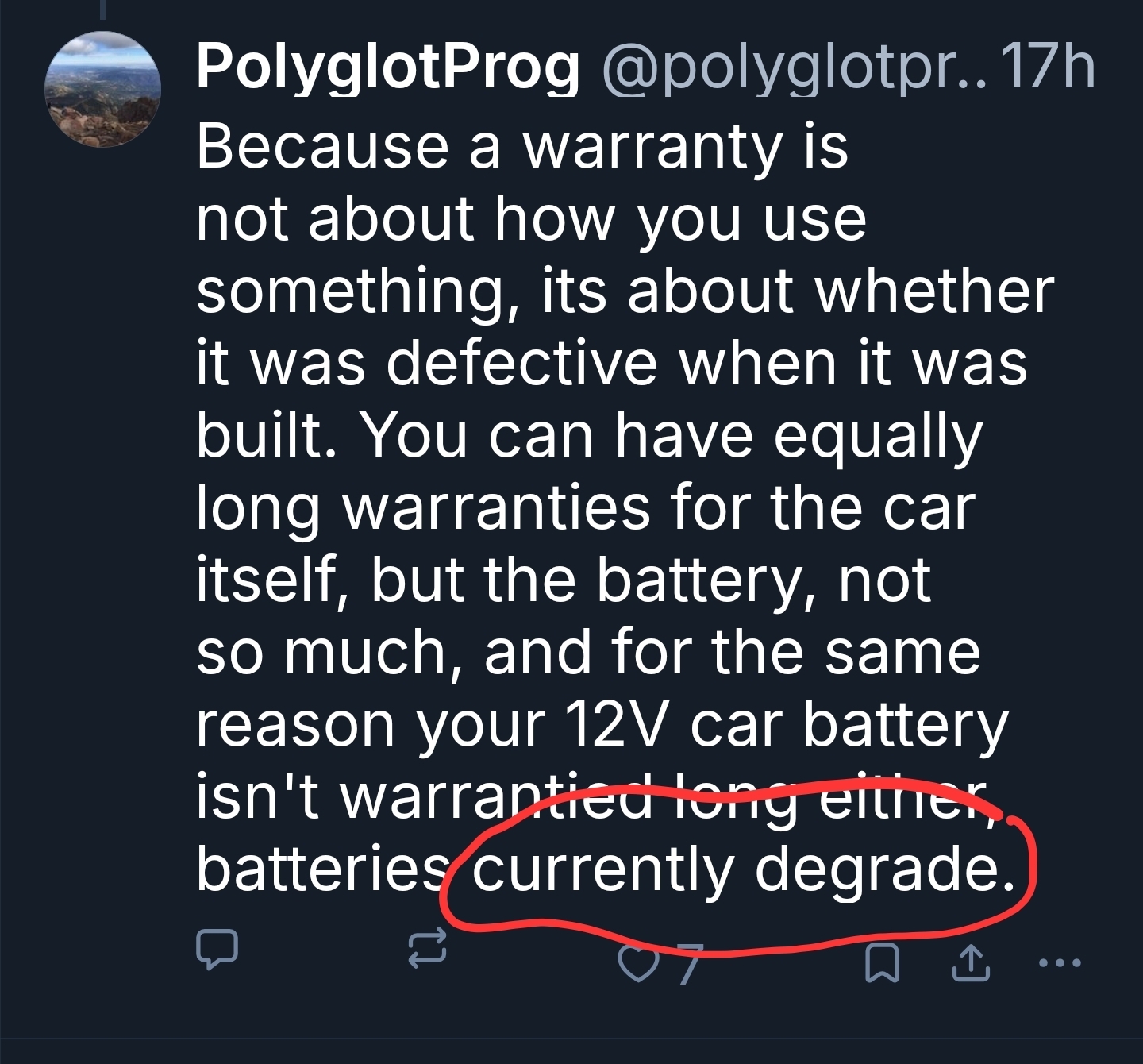Open the three-dot more options menu
1143x1064 pixels.
pyautogui.click(x=1059, y=963)
